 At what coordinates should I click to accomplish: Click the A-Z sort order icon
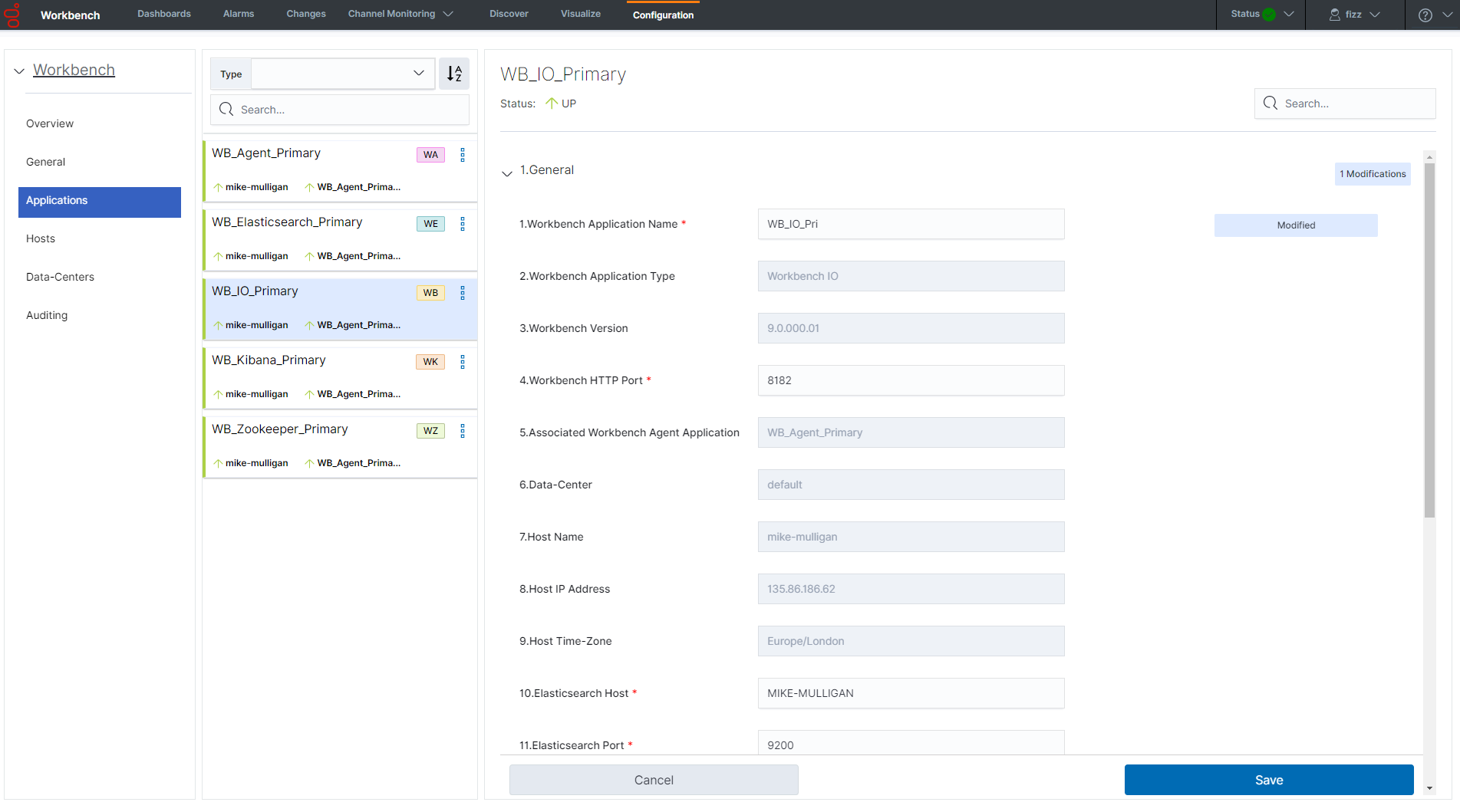point(454,74)
